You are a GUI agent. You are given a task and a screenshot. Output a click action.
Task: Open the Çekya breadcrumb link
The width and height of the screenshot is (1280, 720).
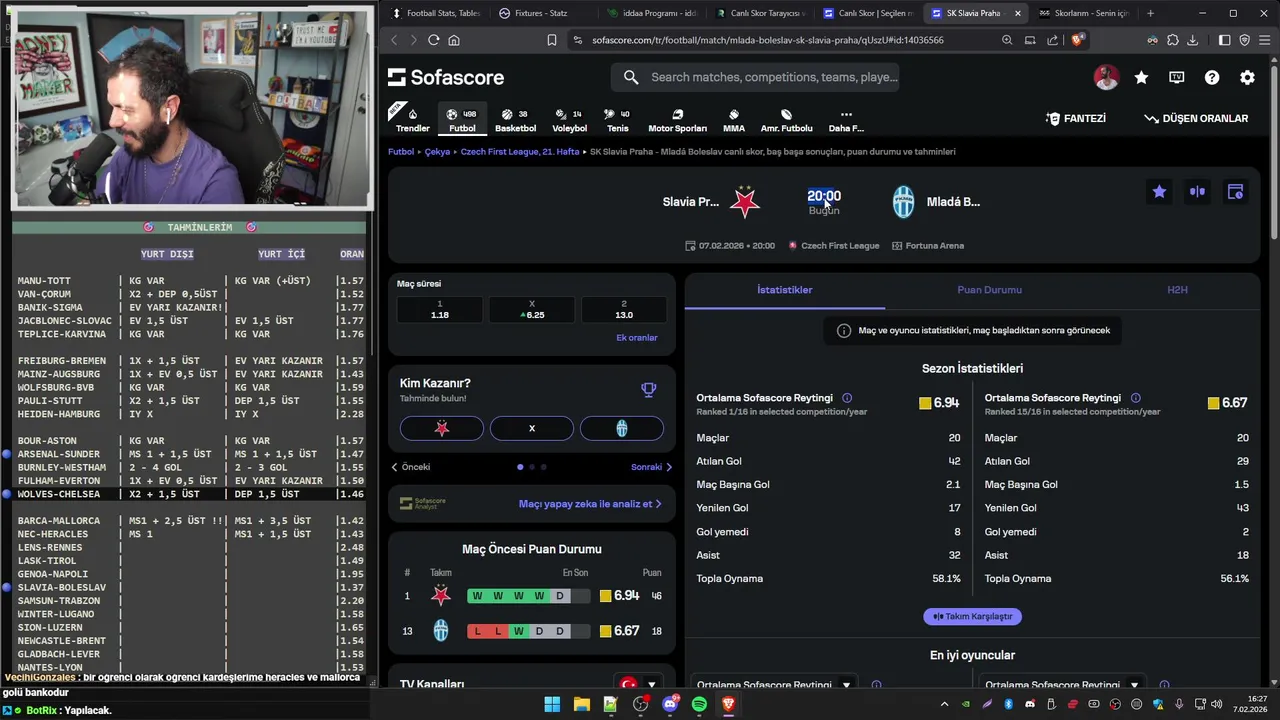tap(437, 152)
